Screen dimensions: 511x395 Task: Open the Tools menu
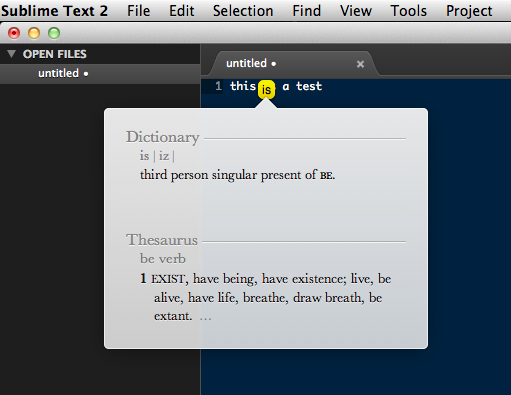[408, 11]
